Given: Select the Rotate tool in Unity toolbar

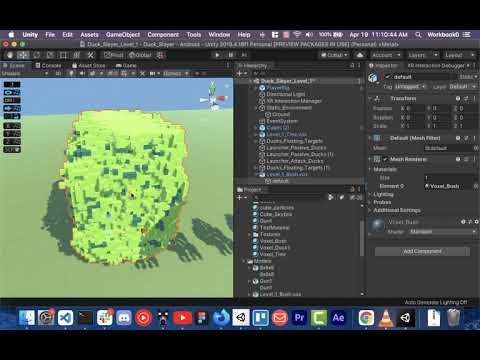Looking at the screenshot, I should (37, 55).
